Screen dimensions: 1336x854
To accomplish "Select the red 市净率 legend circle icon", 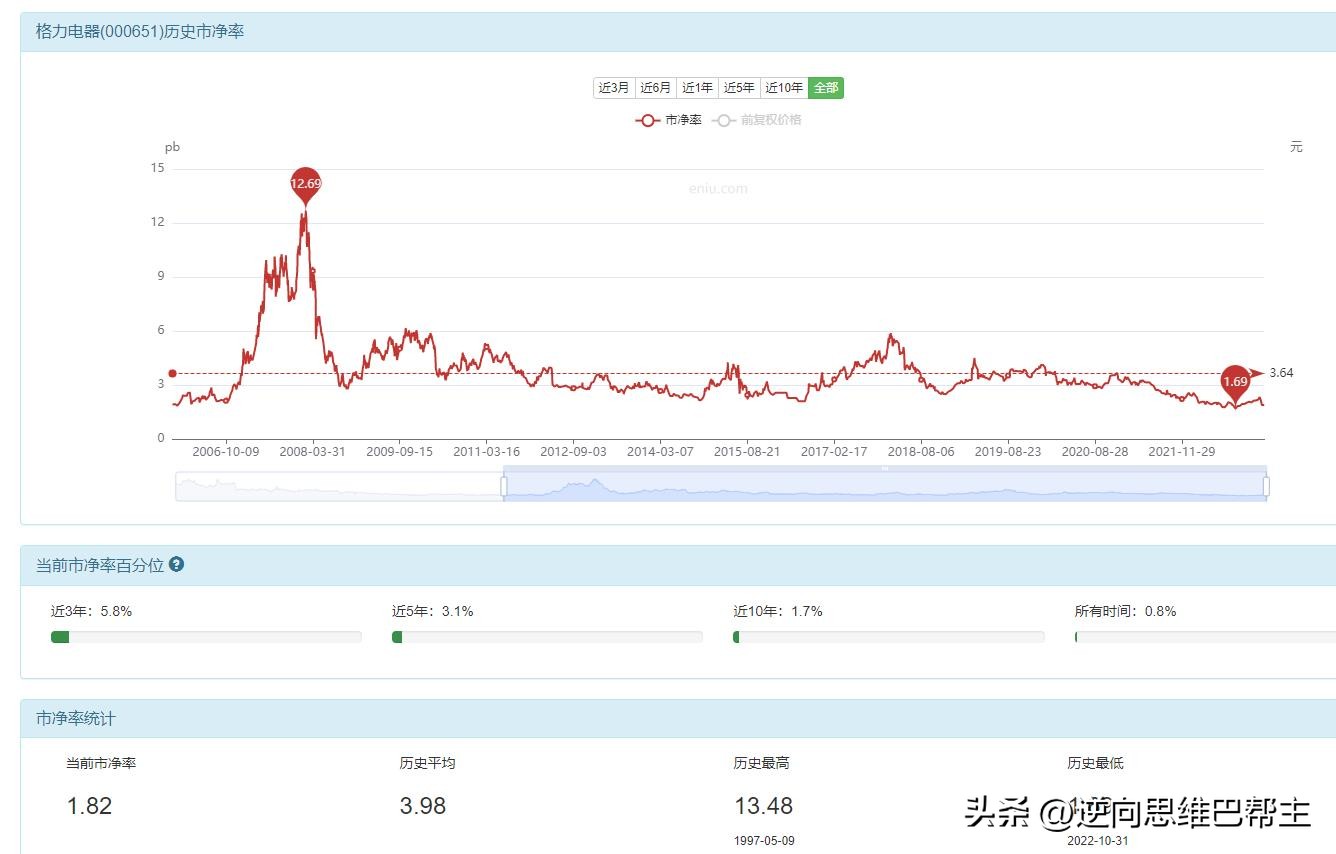I will pyautogui.click(x=647, y=120).
